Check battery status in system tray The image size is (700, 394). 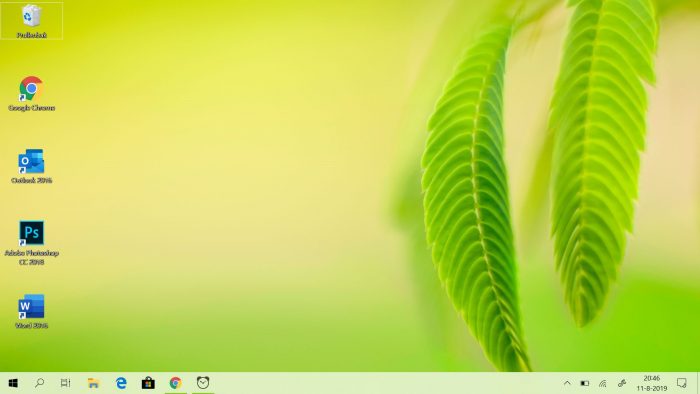585,383
